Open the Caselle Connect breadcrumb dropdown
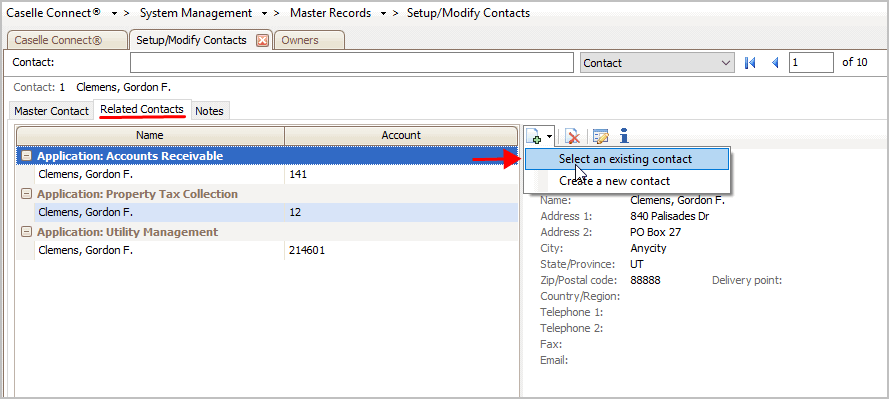Viewport: 889px width, 399px height. point(115,13)
